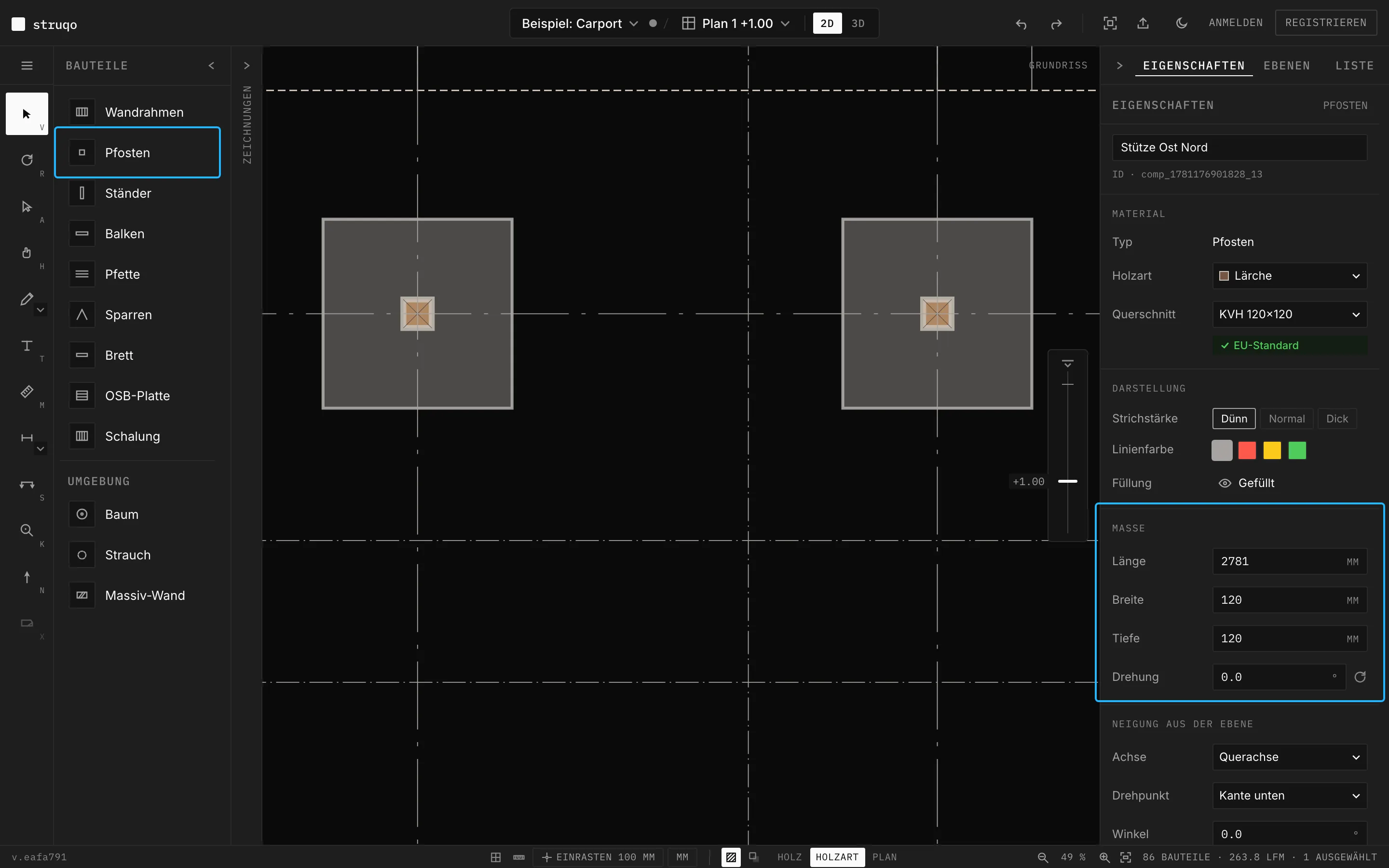Set Strichstärke to Dick
Viewport: 1389px width, 868px height.
pos(1337,419)
